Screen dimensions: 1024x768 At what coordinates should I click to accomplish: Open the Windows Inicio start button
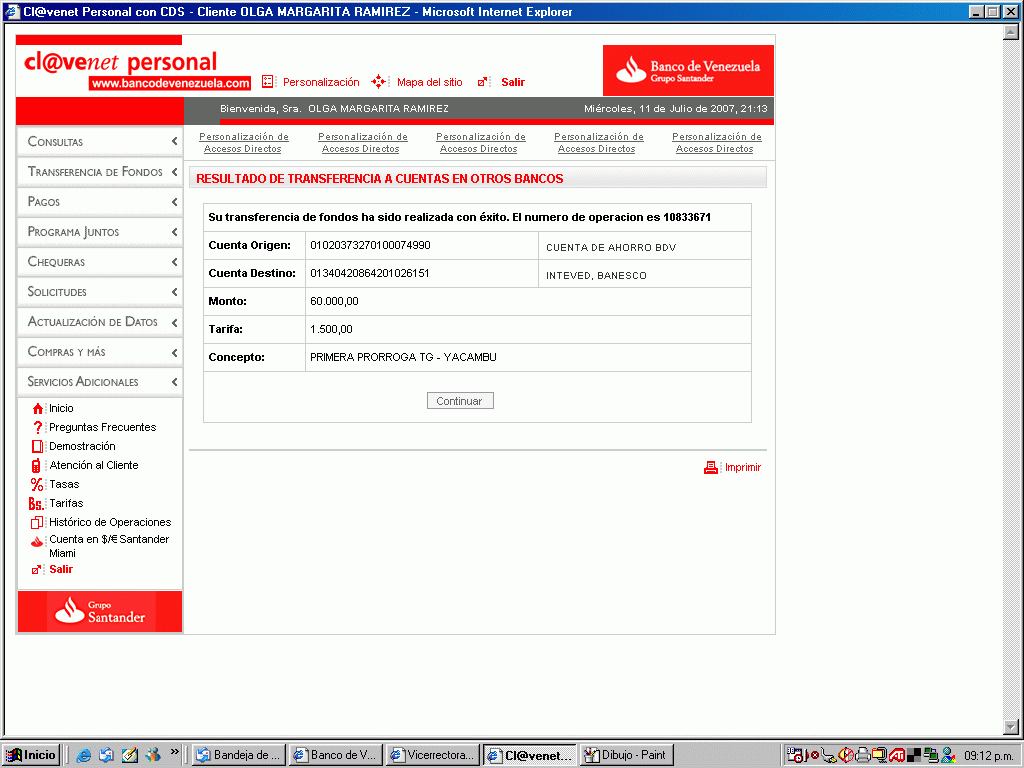(x=32, y=755)
